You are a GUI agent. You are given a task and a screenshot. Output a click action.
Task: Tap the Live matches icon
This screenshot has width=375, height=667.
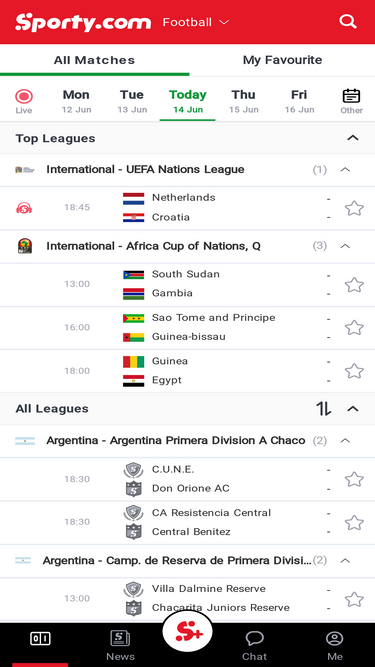pyautogui.click(x=24, y=97)
